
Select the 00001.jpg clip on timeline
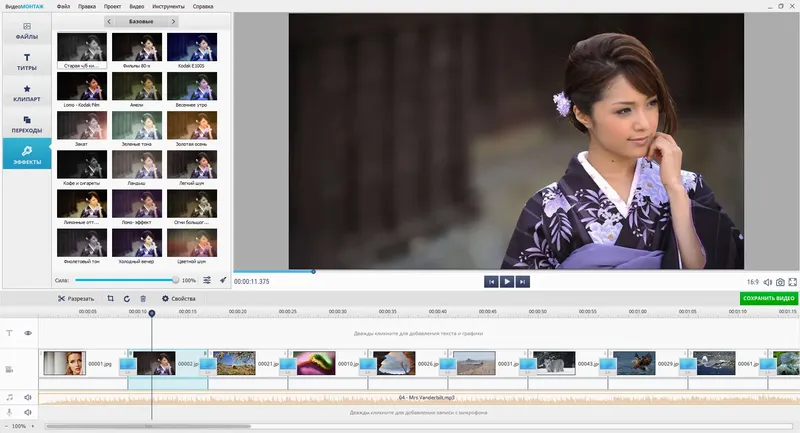pos(78,363)
